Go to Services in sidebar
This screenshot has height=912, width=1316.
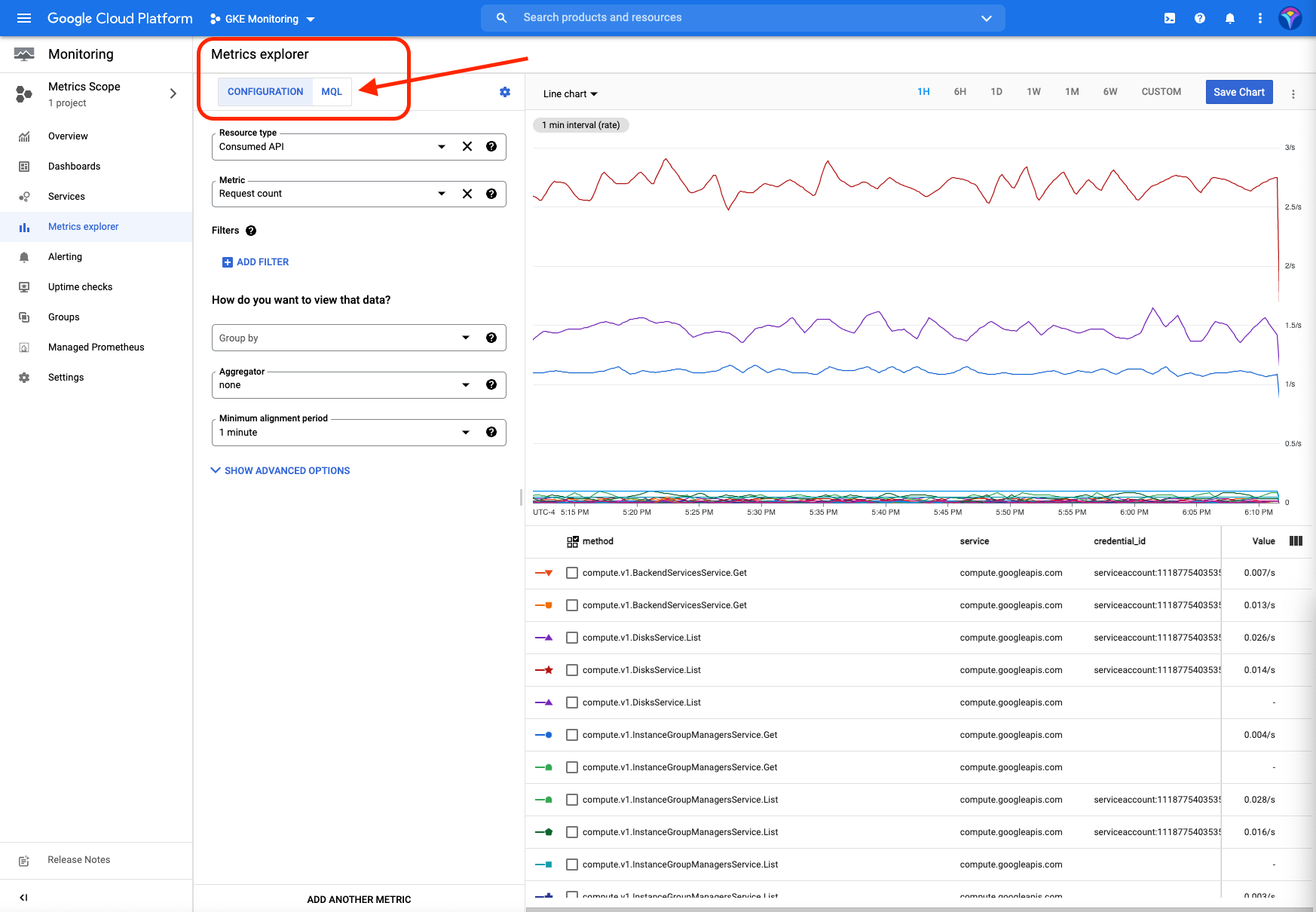tap(96, 197)
